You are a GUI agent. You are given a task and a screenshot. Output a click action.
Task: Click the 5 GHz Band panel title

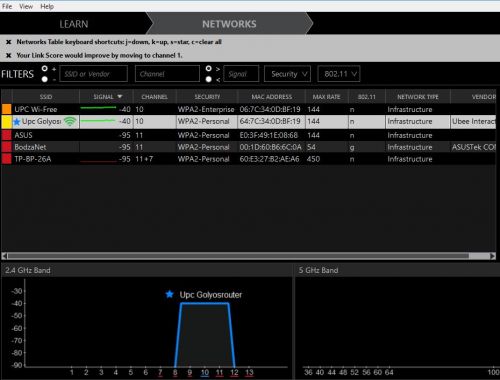click(x=318, y=270)
